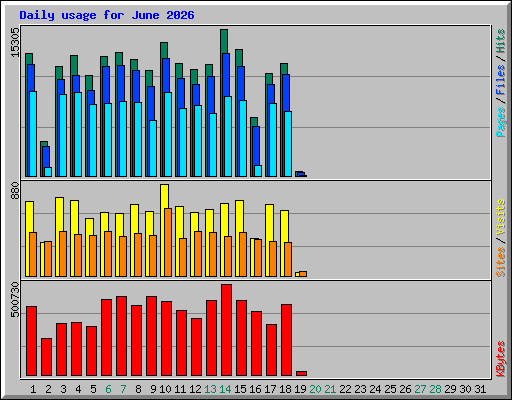
Task: Click the tallest green hits bar for day 14
Action: tap(224, 41)
